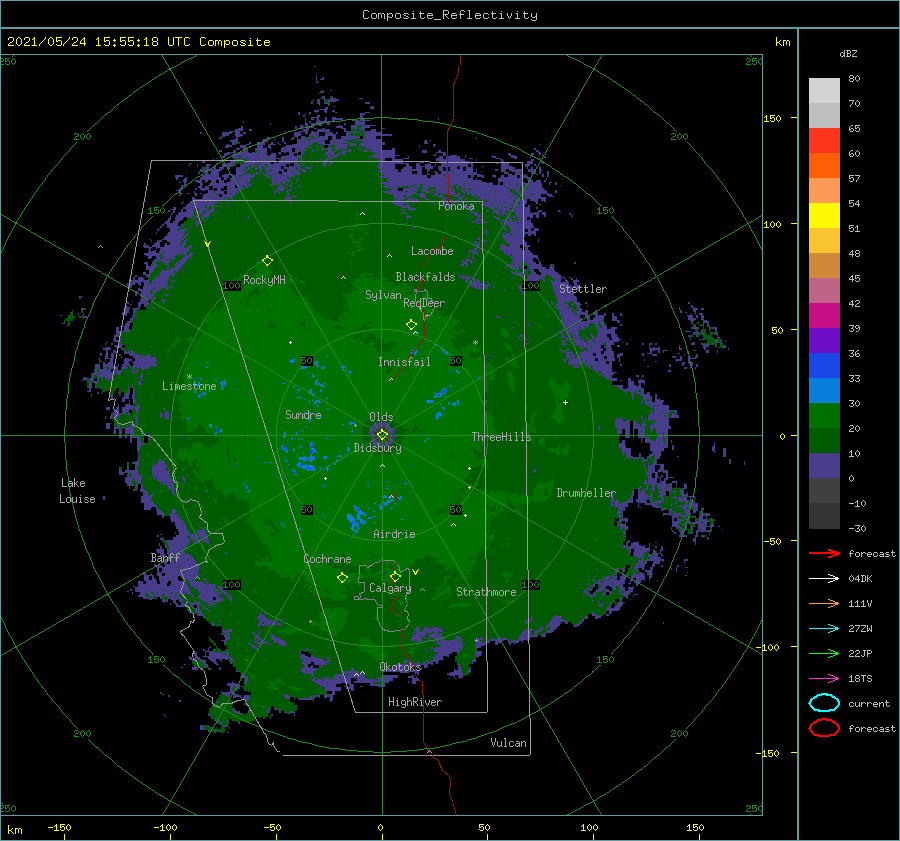Click the Limestone label
Image resolution: width=900 pixels, height=841 pixels.
(189, 386)
